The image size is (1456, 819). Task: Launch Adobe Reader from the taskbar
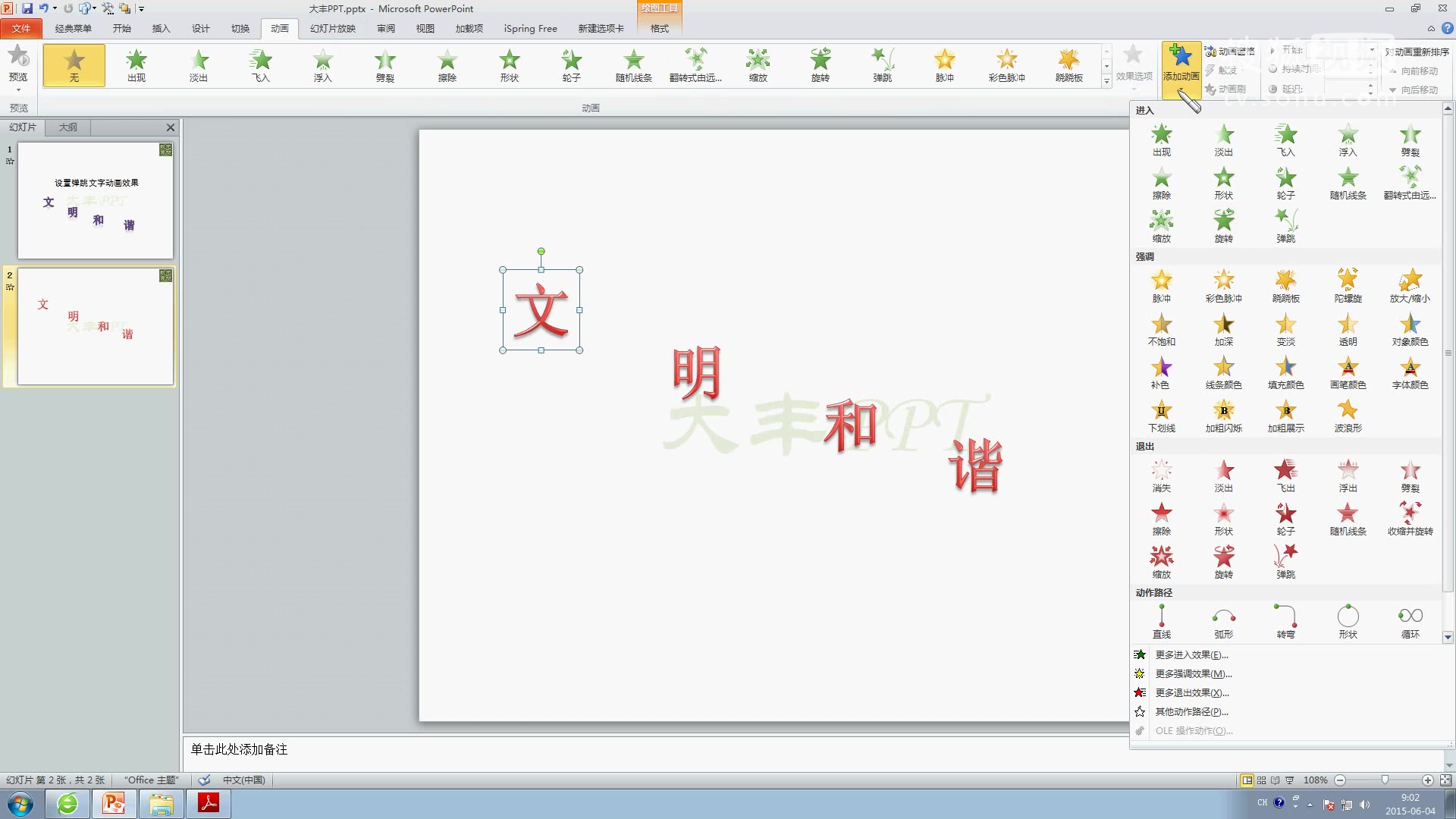point(208,803)
